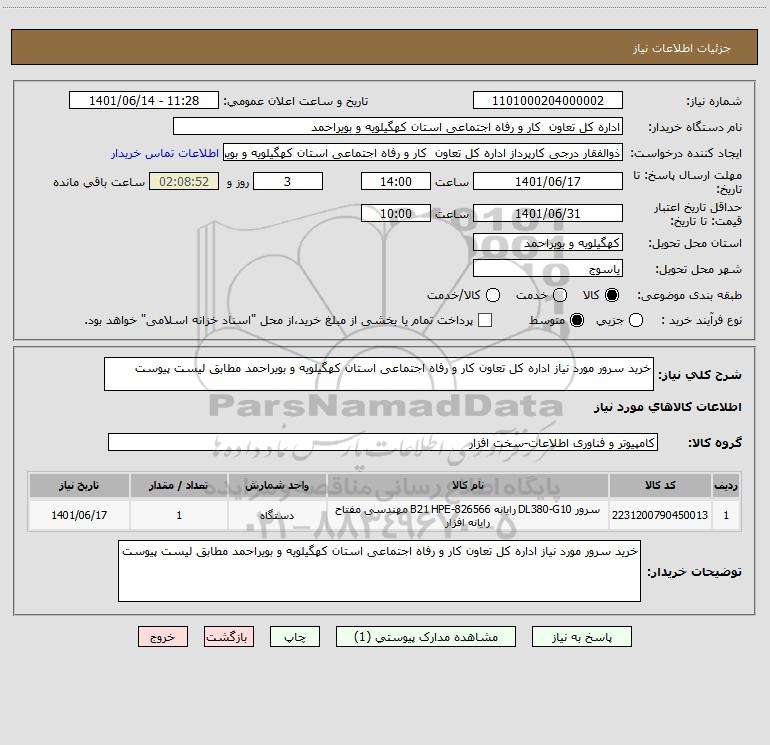This screenshot has height=745, width=770.
Task: Click the گروه کالا field
Action: point(383,442)
